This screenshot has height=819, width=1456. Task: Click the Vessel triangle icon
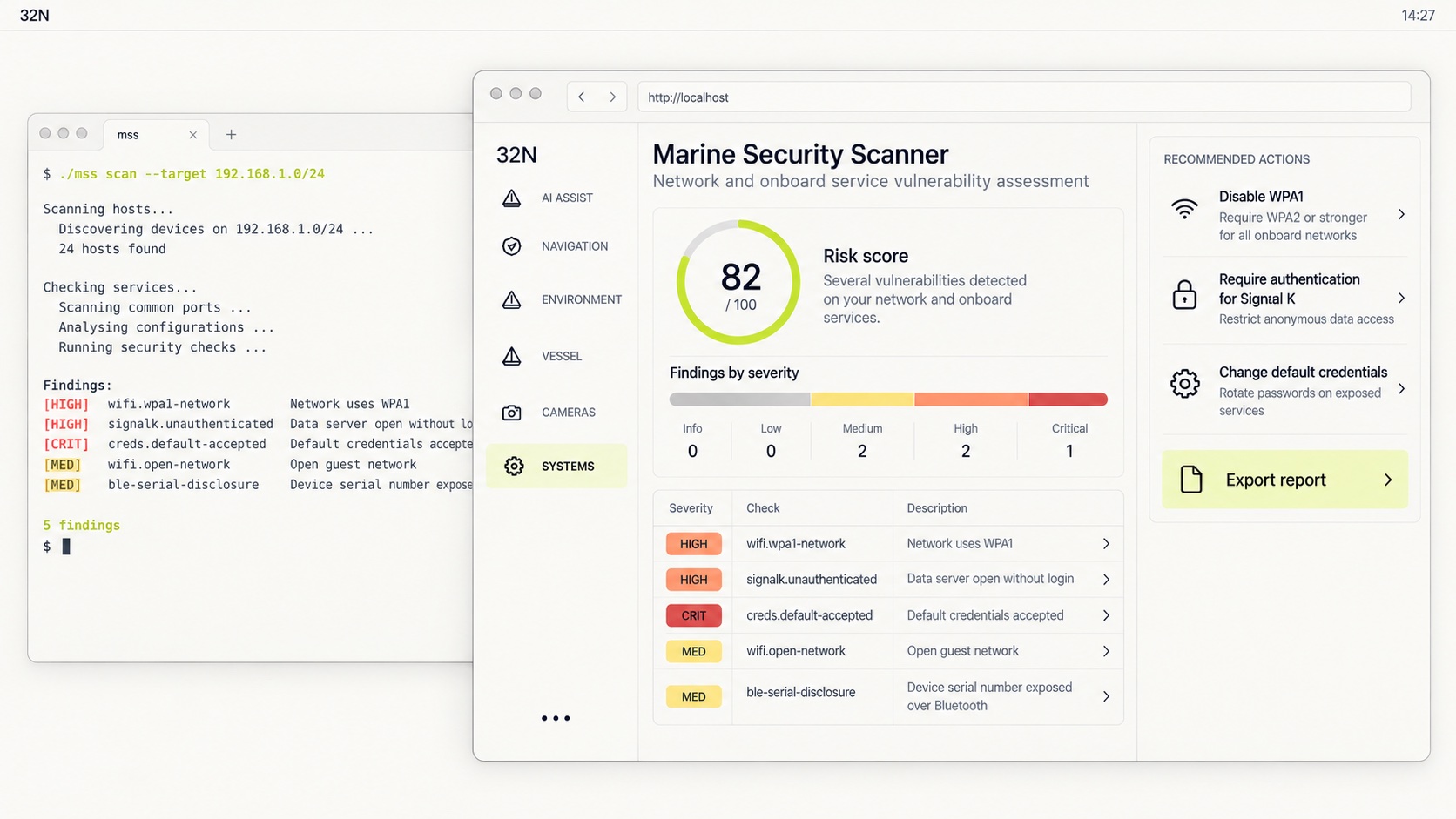pyautogui.click(x=511, y=356)
